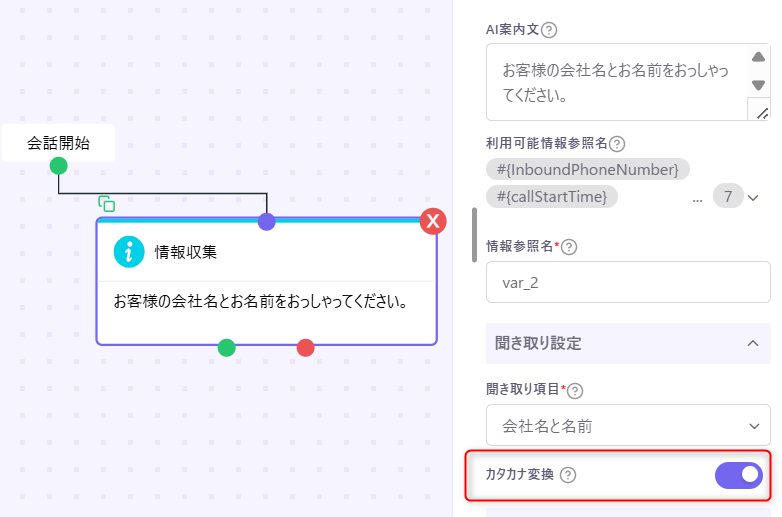Image resolution: width=782 pixels, height=517 pixels.
Task: Click the 情報参照名 input field var_2
Action: coord(628,282)
